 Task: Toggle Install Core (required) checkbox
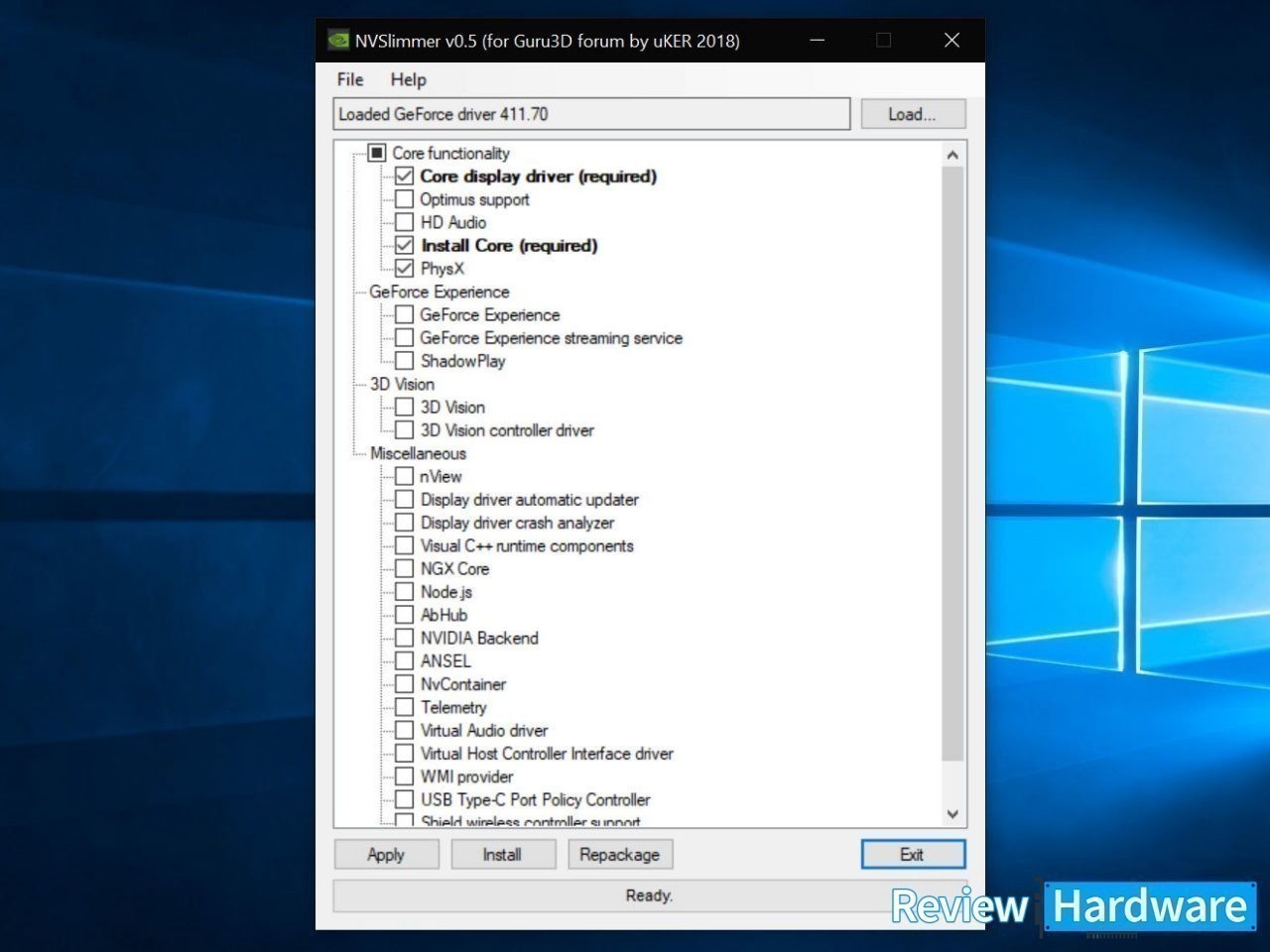[404, 245]
